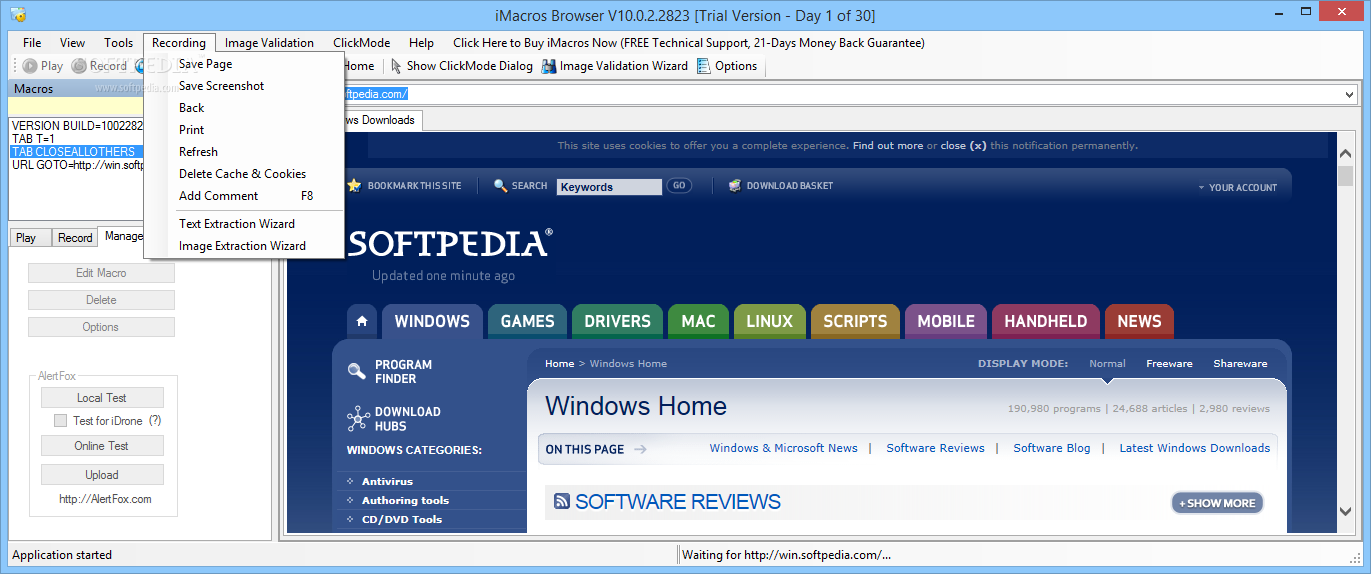Open the GAMES site tab
Image resolution: width=1371 pixels, height=574 pixels.
point(527,321)
